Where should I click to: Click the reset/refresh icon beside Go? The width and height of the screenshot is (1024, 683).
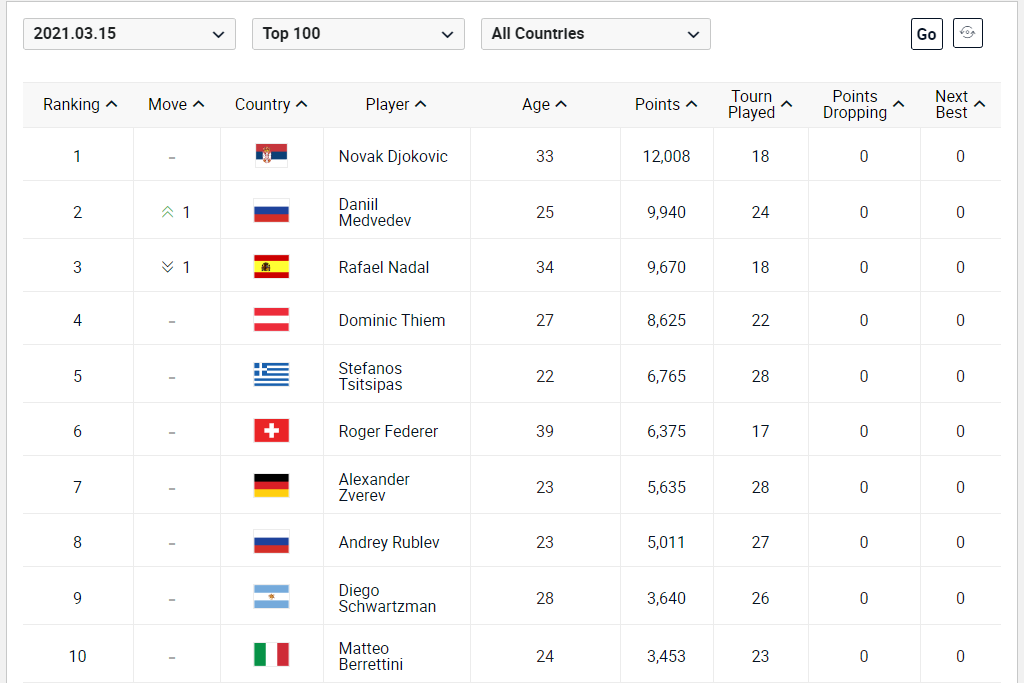point(967,33)
